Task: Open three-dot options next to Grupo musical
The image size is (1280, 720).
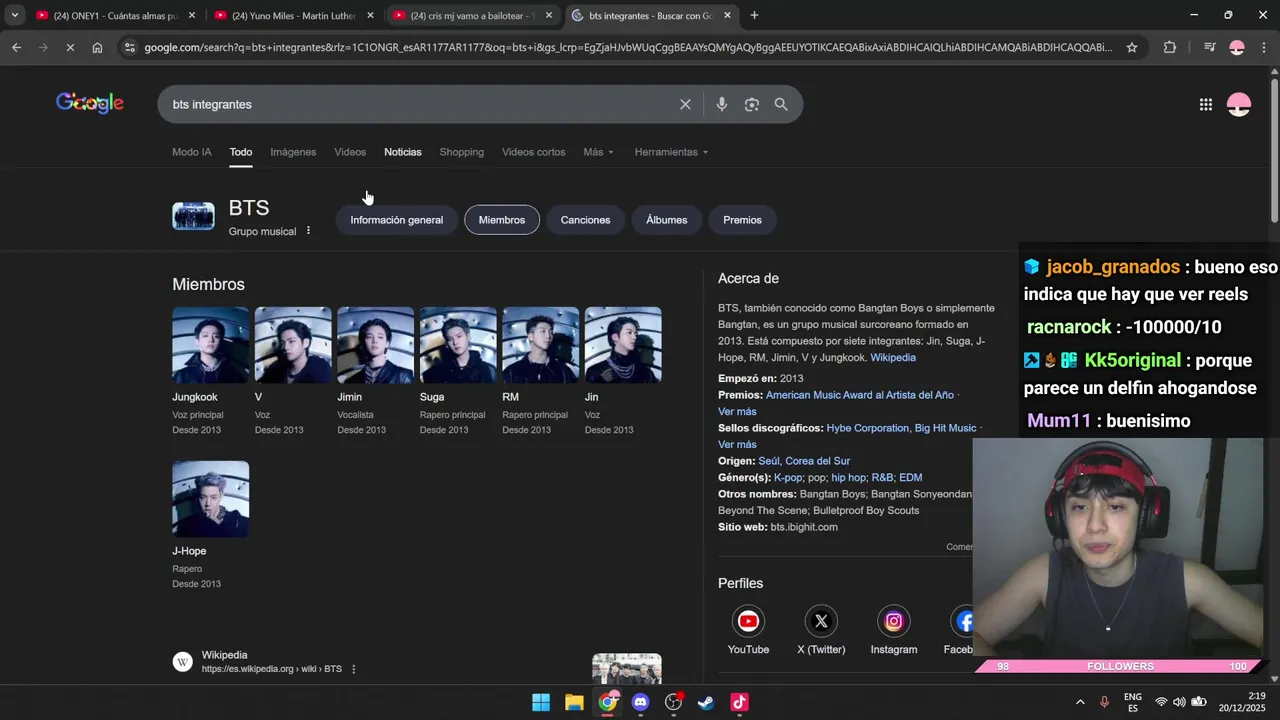Action: coord(308,231)
